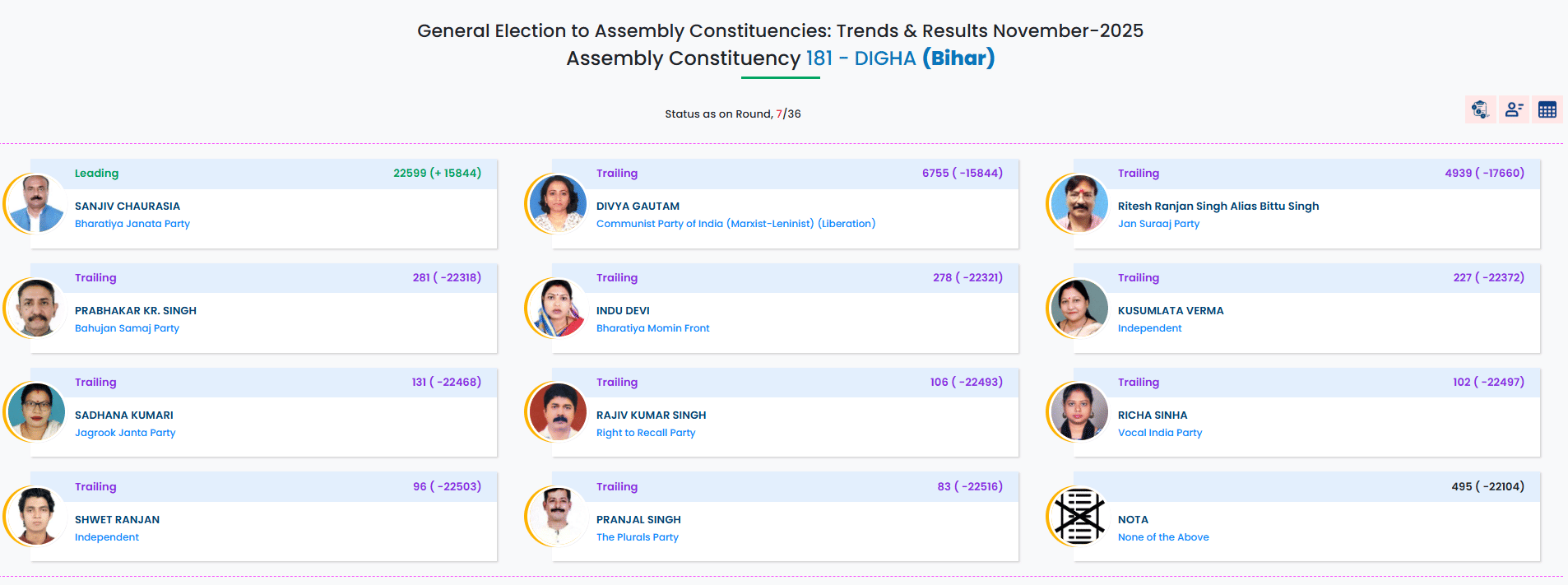Screen dimensions: 1568x585
Task: Click Ritesh Ranjan Singh's profile photo
Action: click(1079, 203)
